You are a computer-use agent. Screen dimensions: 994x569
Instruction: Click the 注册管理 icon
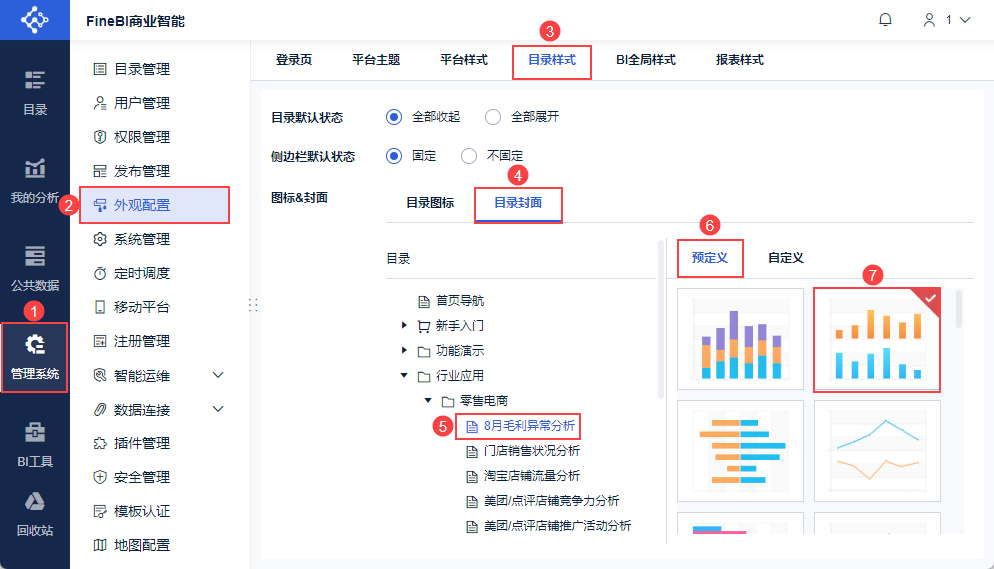100,342
